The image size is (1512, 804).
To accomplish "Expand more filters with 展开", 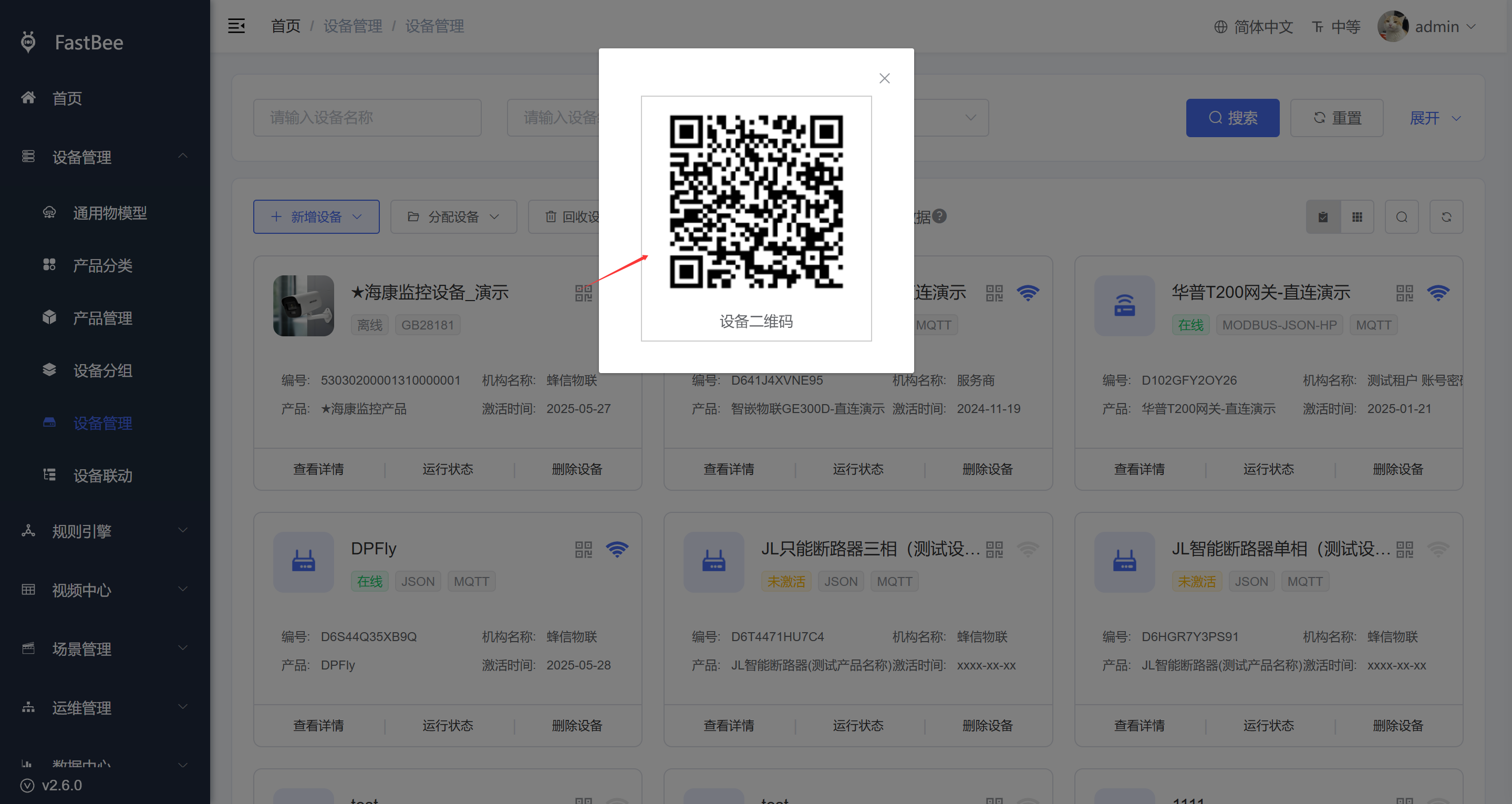I will [x=1435, y=118].
